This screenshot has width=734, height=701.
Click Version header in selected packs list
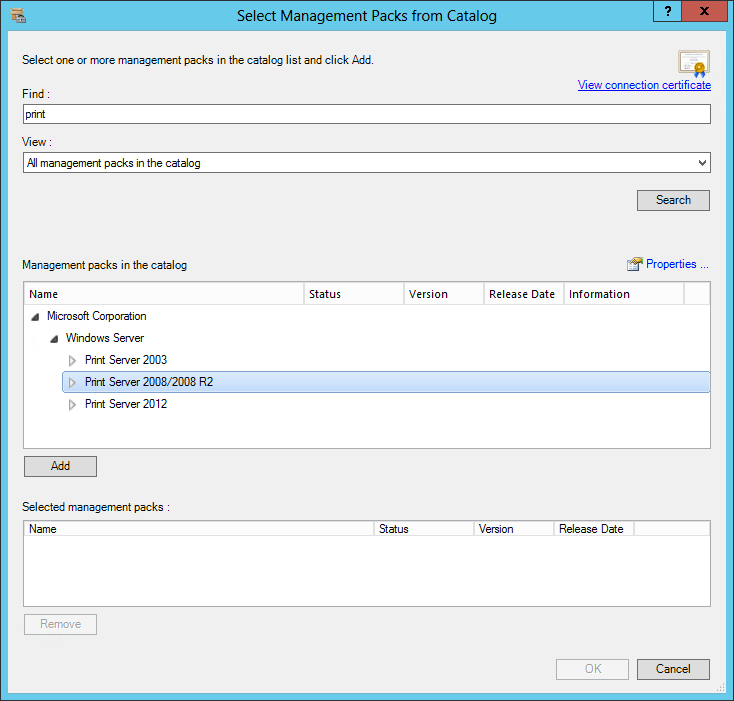coord(514,529)
